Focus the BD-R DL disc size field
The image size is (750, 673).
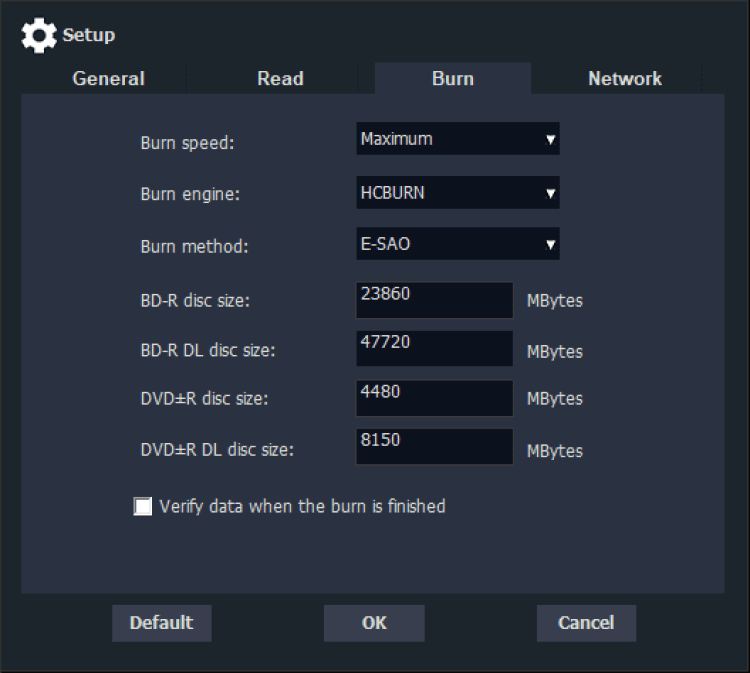[434, 349]
